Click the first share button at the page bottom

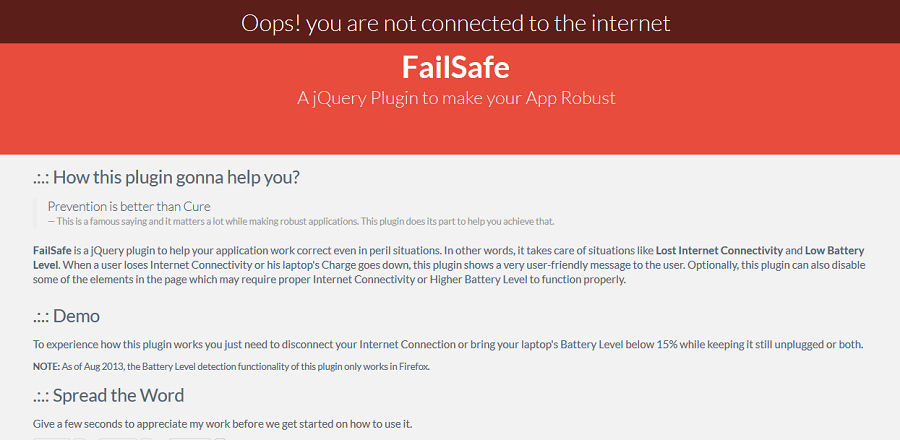pos(52,437)
